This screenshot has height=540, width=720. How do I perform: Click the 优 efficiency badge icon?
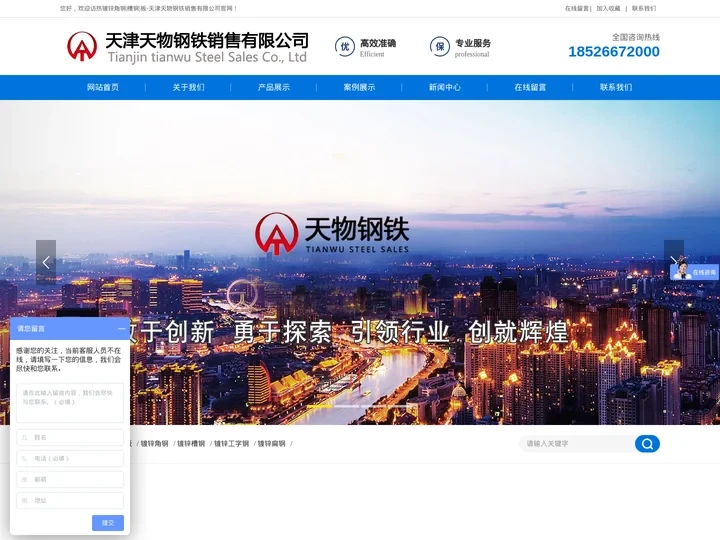345,47
